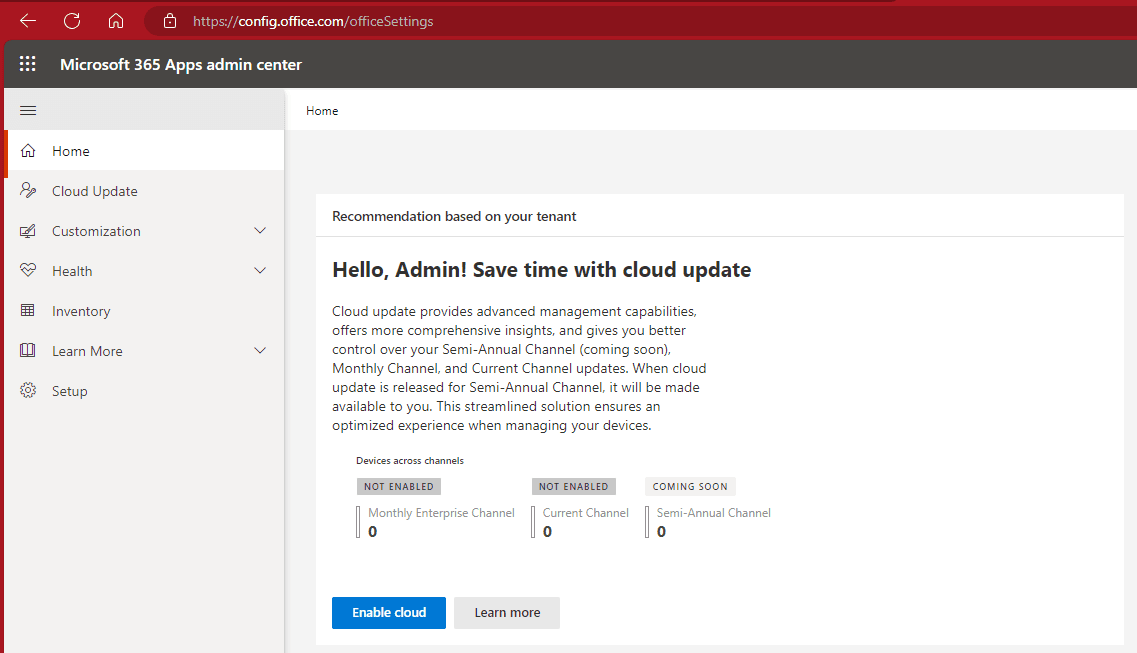This screenshot has width=1137, height=653.
Task: Expand the Health section chevron
Action: [260, 270]
